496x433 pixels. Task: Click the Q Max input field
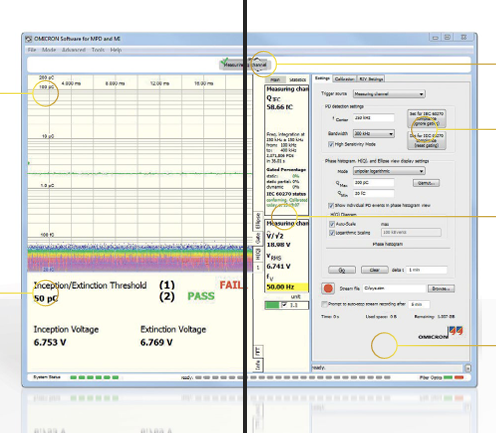coord(374,183)
